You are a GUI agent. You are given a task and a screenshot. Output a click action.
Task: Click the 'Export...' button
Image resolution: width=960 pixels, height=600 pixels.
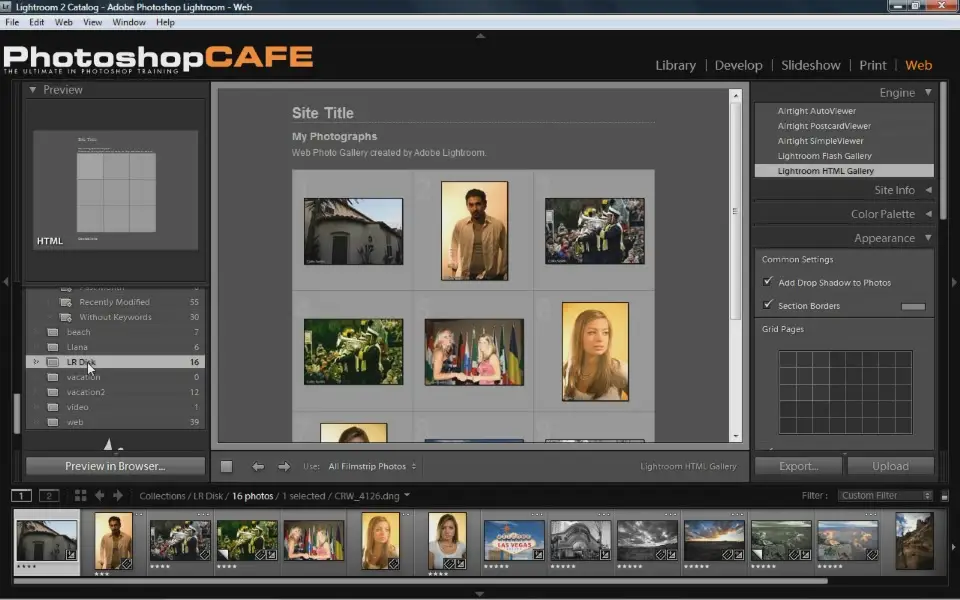(x=798, y=465)
